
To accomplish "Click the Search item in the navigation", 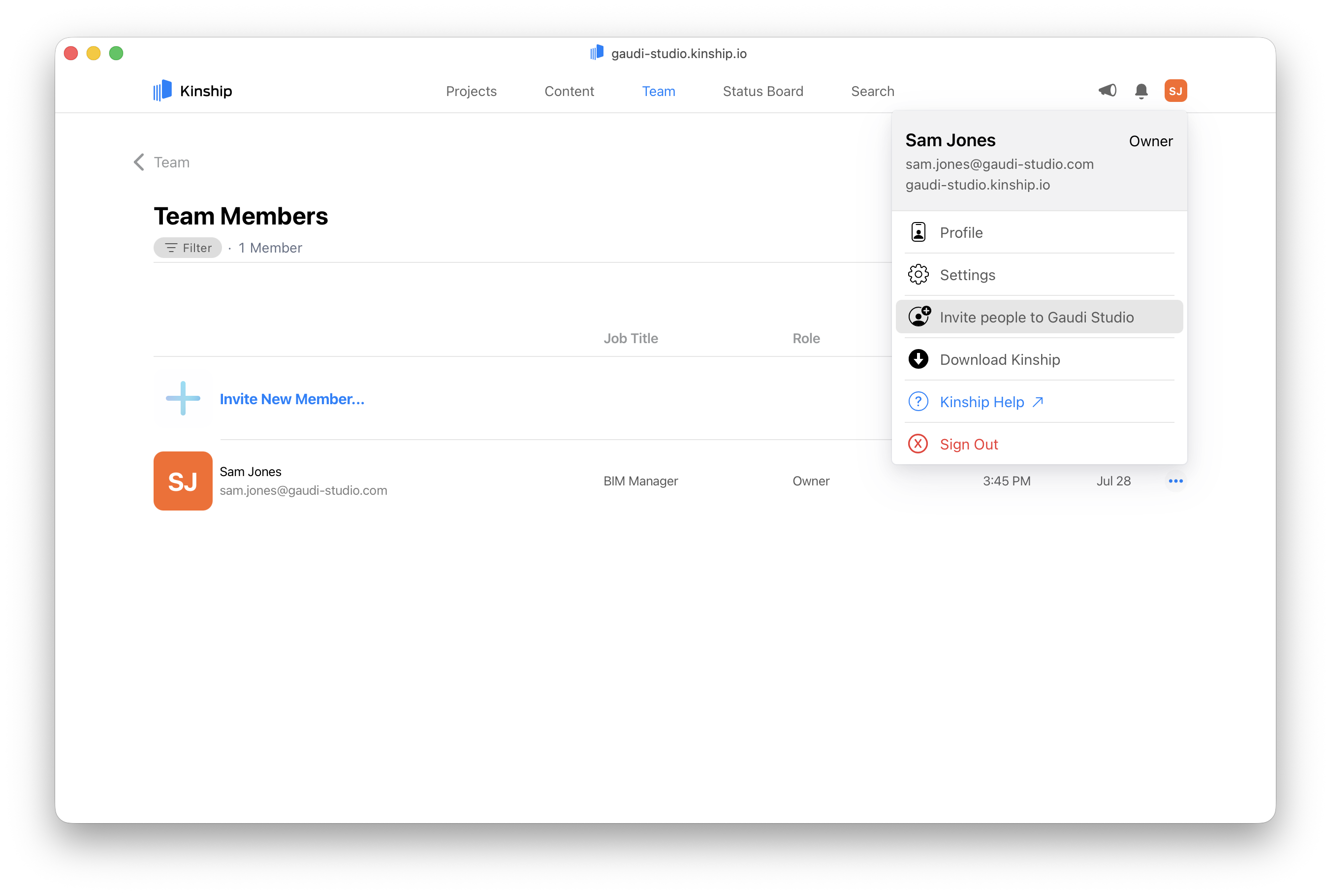I will pos(872,92).
